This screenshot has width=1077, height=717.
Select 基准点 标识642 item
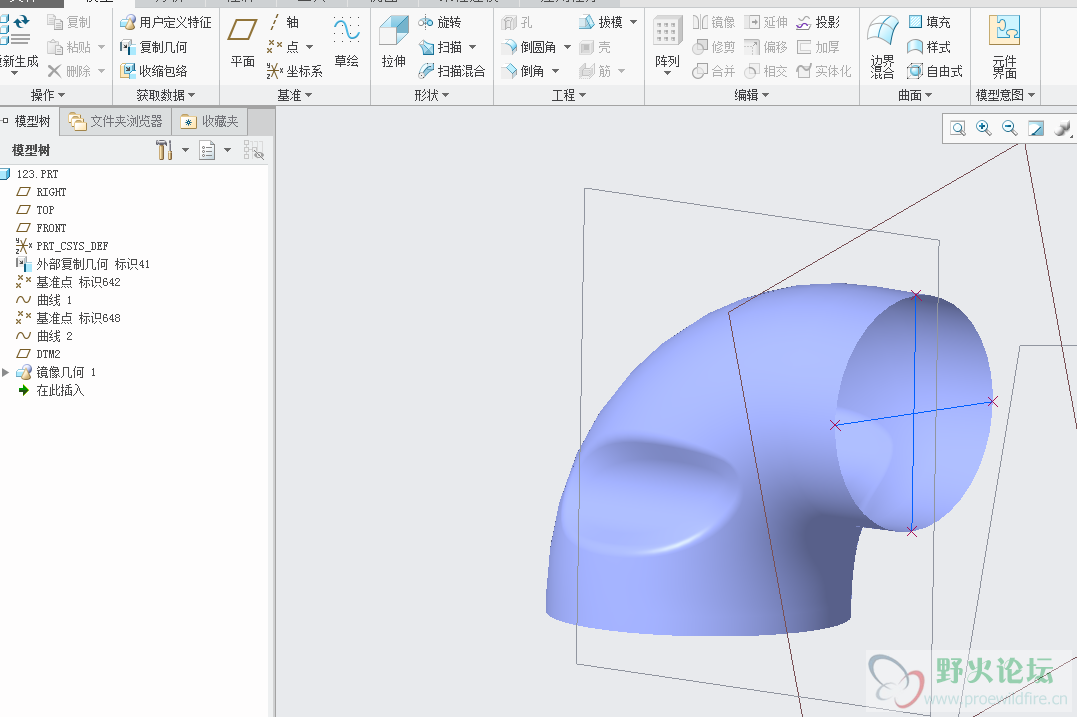[x=78, y=282]
